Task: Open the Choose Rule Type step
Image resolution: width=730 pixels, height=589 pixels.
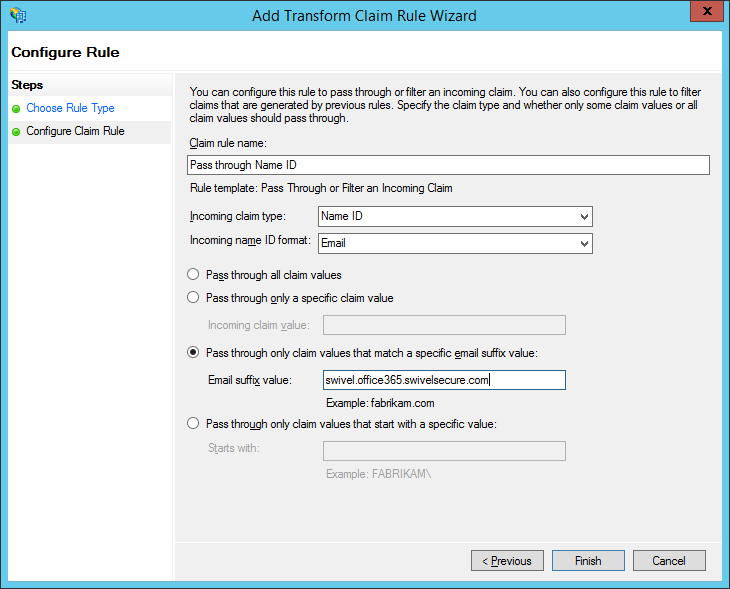Action: coord(70,108)
